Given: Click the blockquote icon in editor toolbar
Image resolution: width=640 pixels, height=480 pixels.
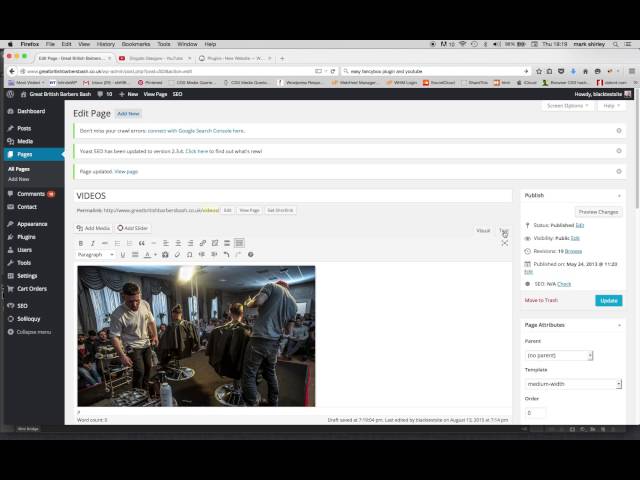Looking at the screenshot, I should pyautogui.click(x=142, y=243).
